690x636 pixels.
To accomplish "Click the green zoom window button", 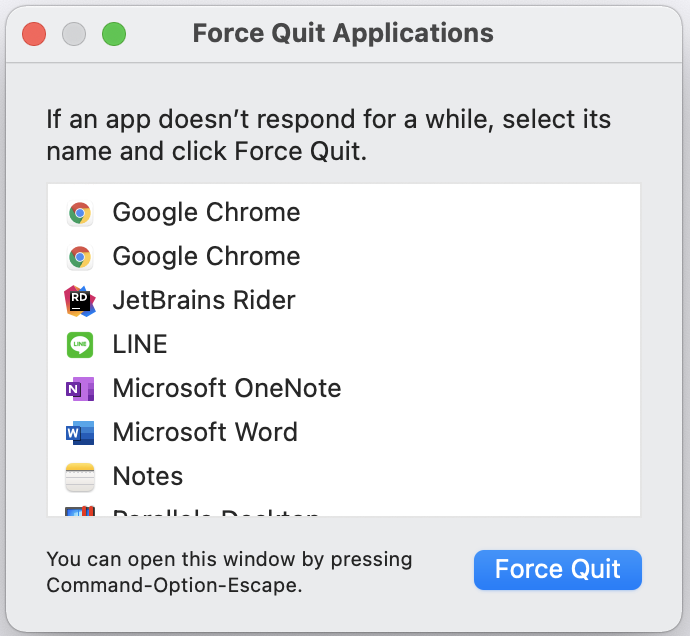I will point(114,33).
